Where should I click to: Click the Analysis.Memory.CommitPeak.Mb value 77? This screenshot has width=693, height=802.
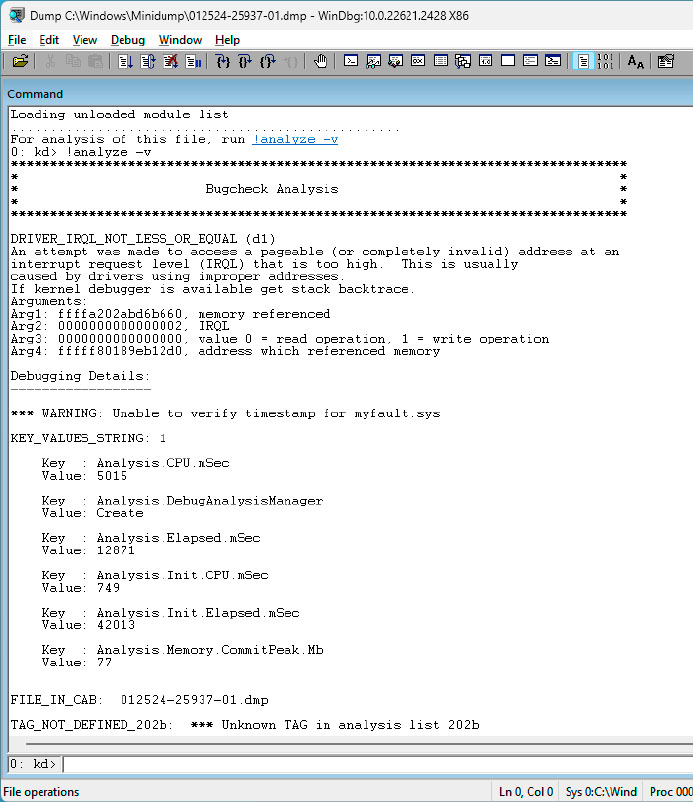[104, 662]
